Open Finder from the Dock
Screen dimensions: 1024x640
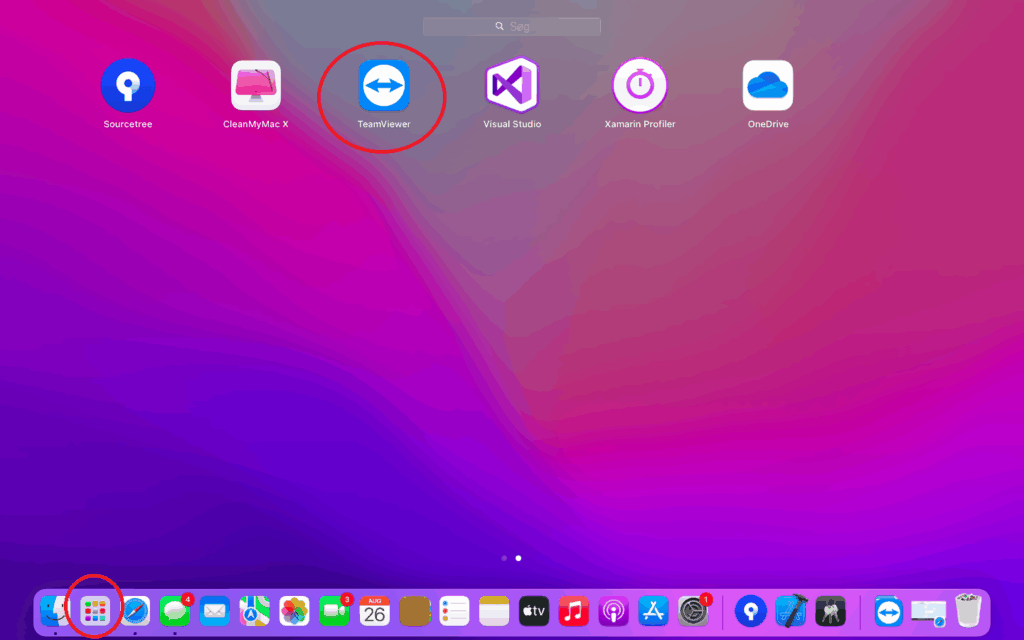click(55, 610)
